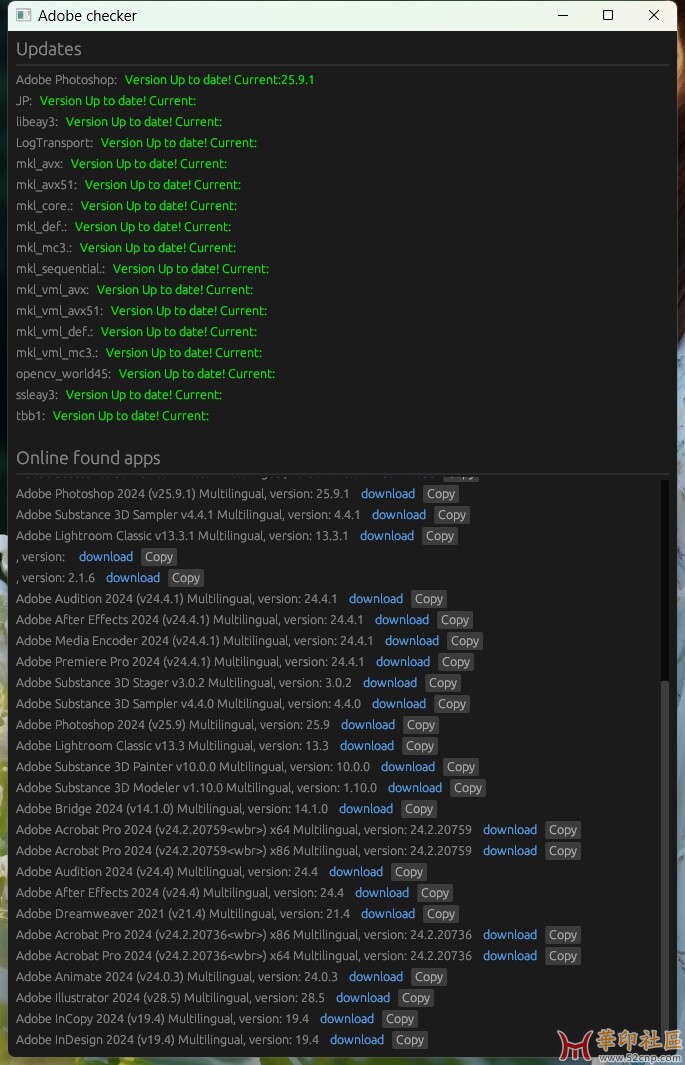Screen dimensions: 685x1065
Task: Download Adobe Photoshop 2024 v25.9.1
Action: click(x=388, y=494)
